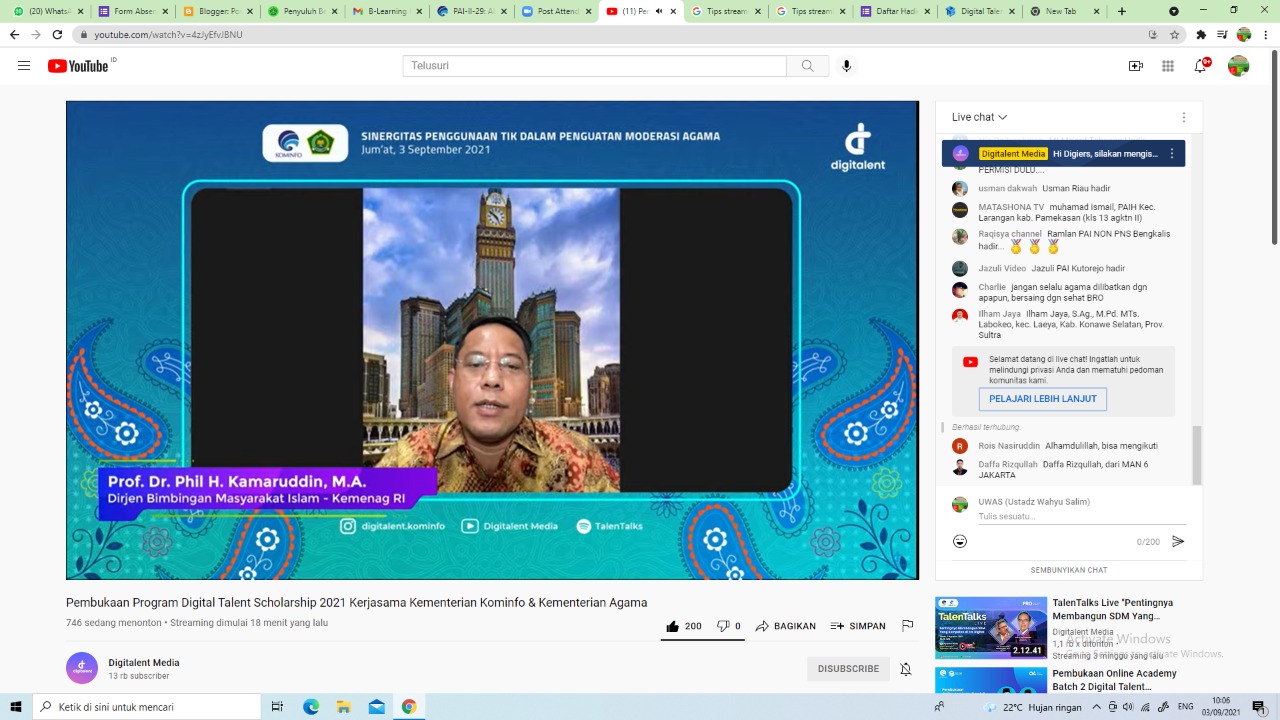Focus the 'Tulis sesuatu...' chat input

click(x=1082, y=517)
